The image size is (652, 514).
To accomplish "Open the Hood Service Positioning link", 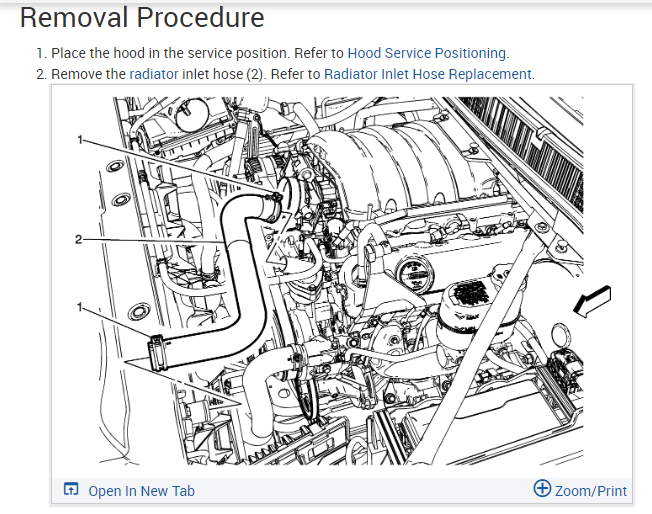I will pyautogui.click(x=427, y=53).
